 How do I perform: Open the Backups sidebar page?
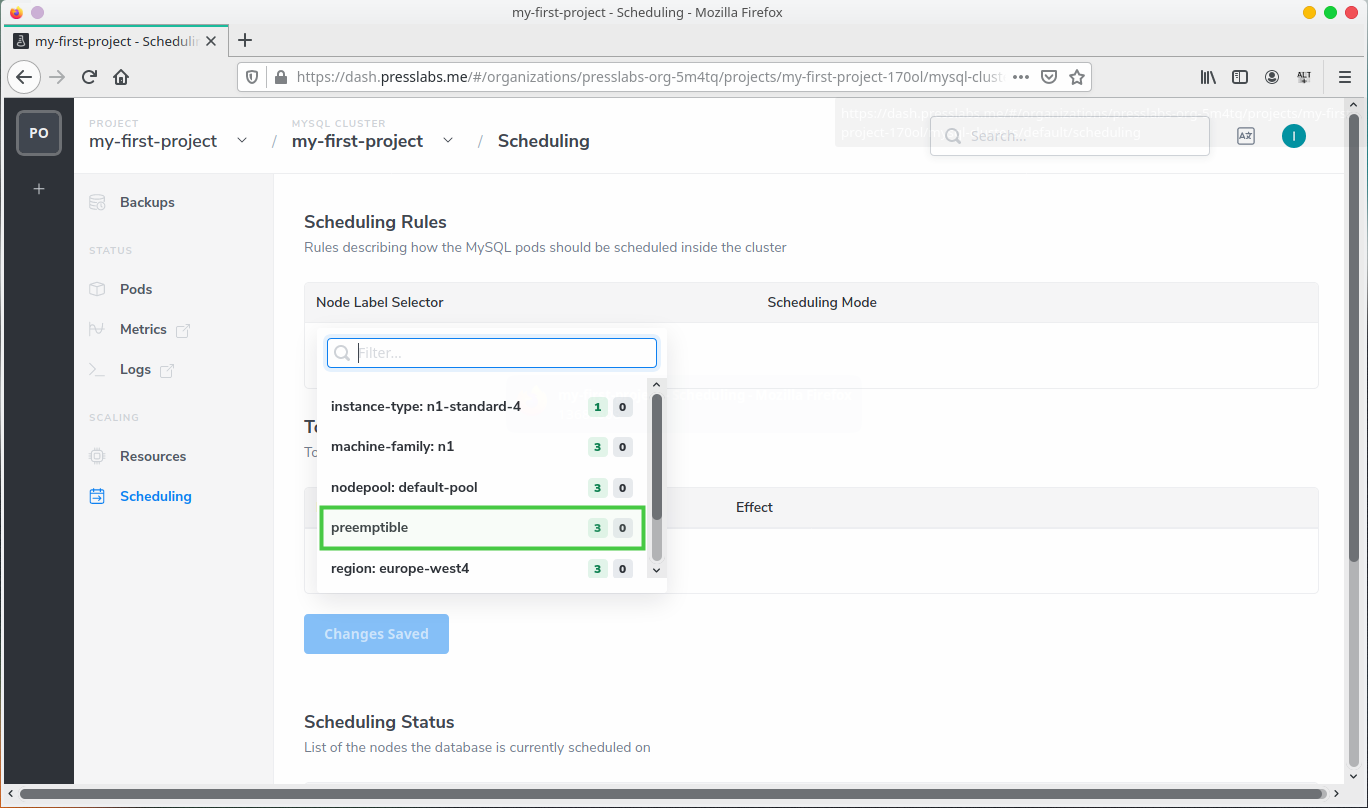coord(147,202)
